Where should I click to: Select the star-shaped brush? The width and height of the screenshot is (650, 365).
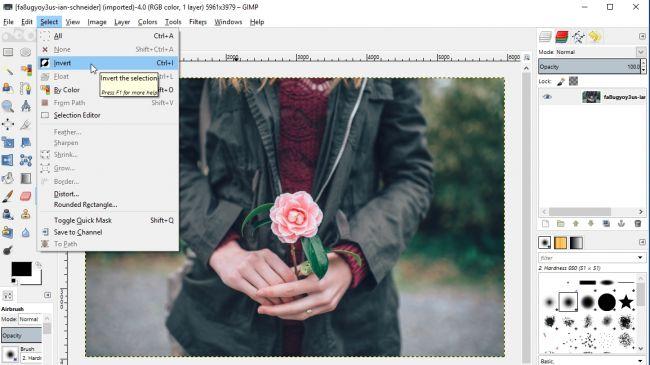626,302
